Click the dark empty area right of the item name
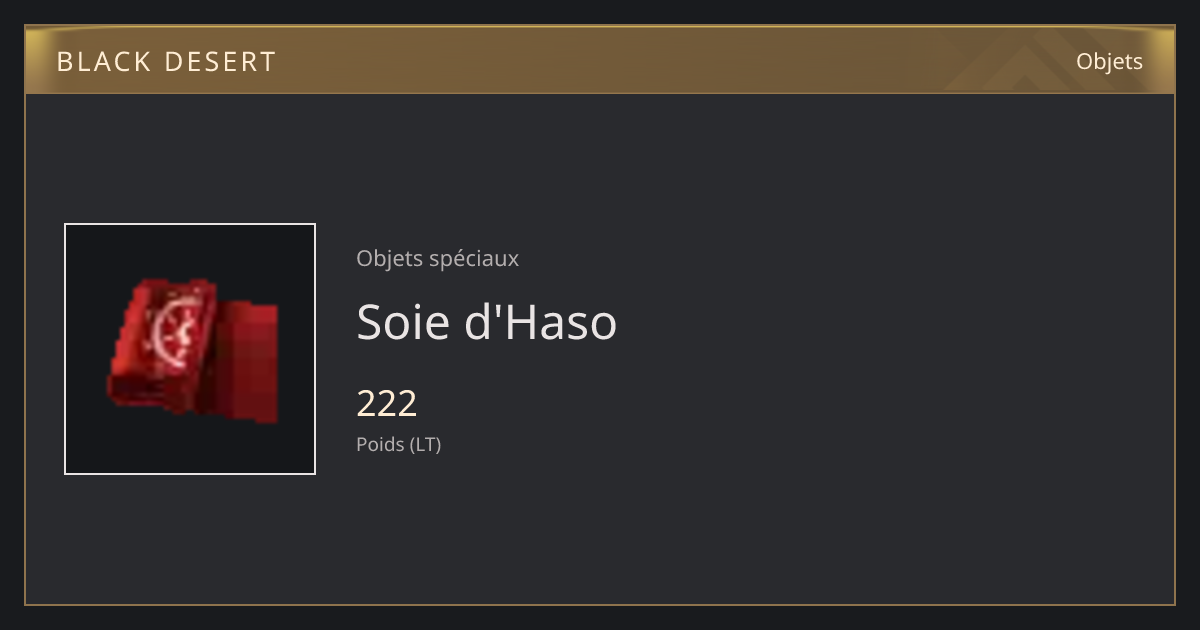 [890, 322]
